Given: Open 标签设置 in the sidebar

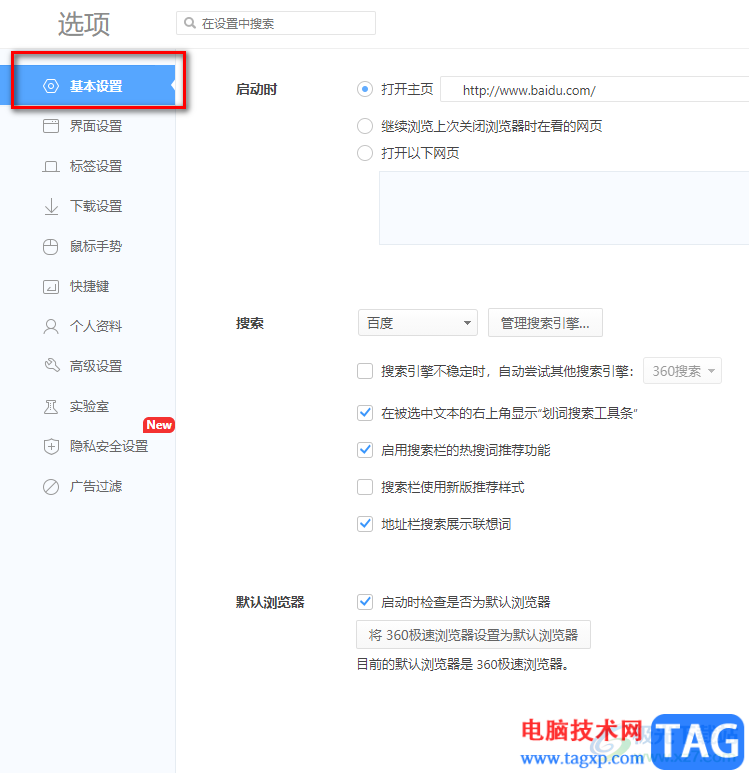Looking at the screenshot, I should (x=88, y=167).
